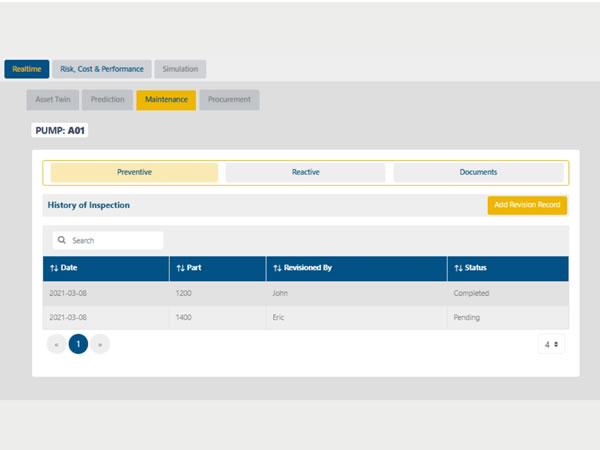The width and height of the screenshot is (600, 450).
Task: Click the Revisioned By header label
Action: [308, 268]
